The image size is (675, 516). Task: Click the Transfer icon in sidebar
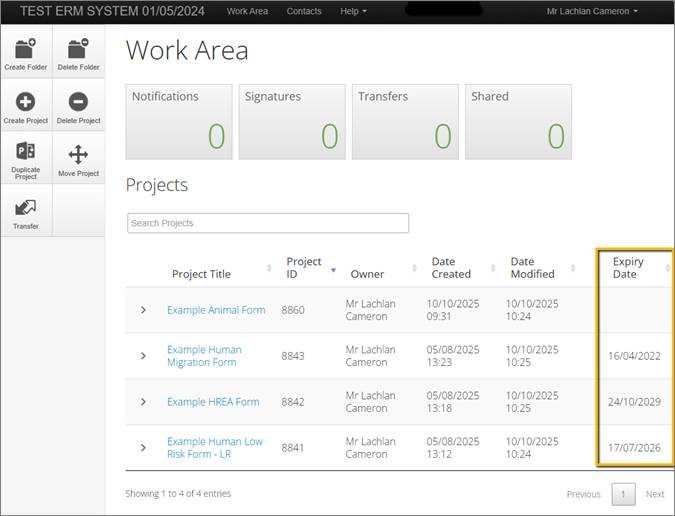[26, 208]
